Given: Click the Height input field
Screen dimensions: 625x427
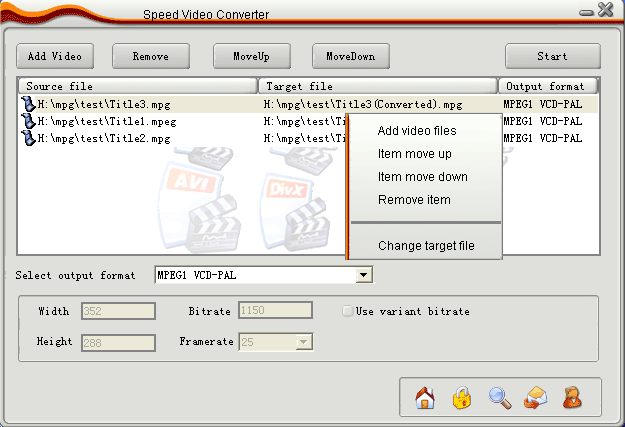Looking at the screenshot, I should (118, 343).
